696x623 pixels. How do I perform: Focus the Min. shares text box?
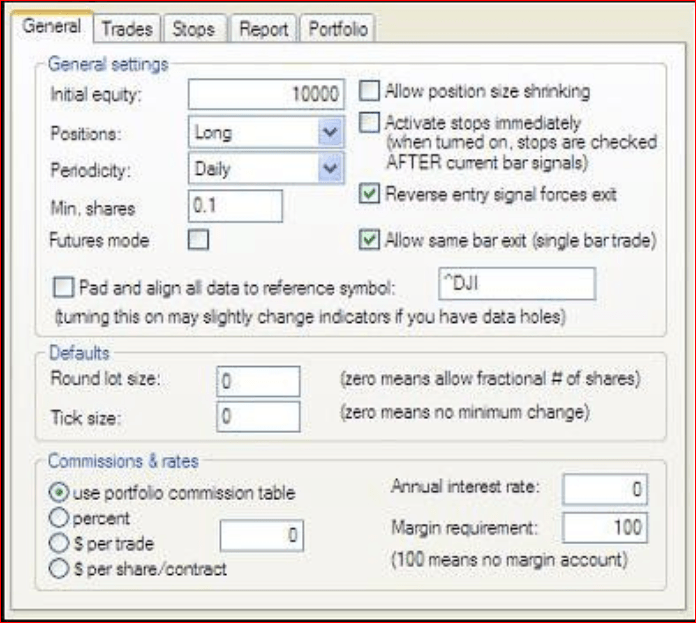pyautogui.click(x=235, y=206)
